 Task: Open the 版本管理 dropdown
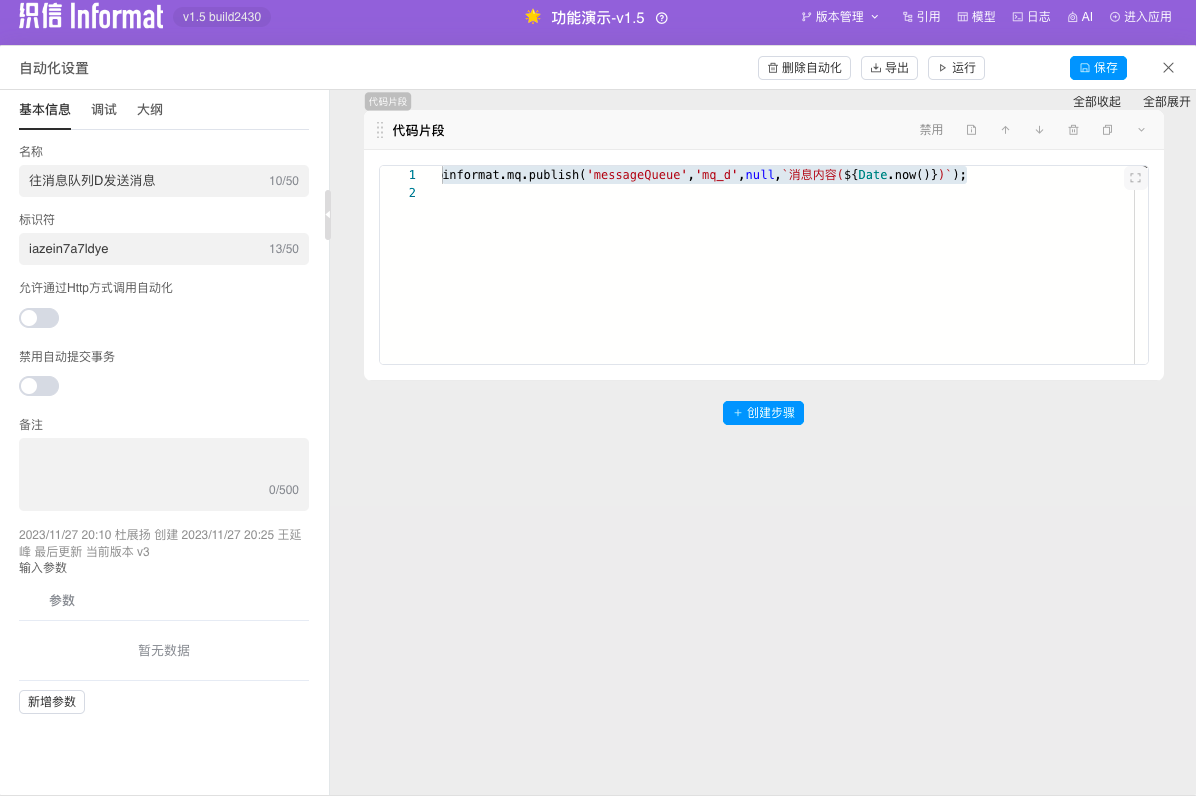(x=840, y=16)
